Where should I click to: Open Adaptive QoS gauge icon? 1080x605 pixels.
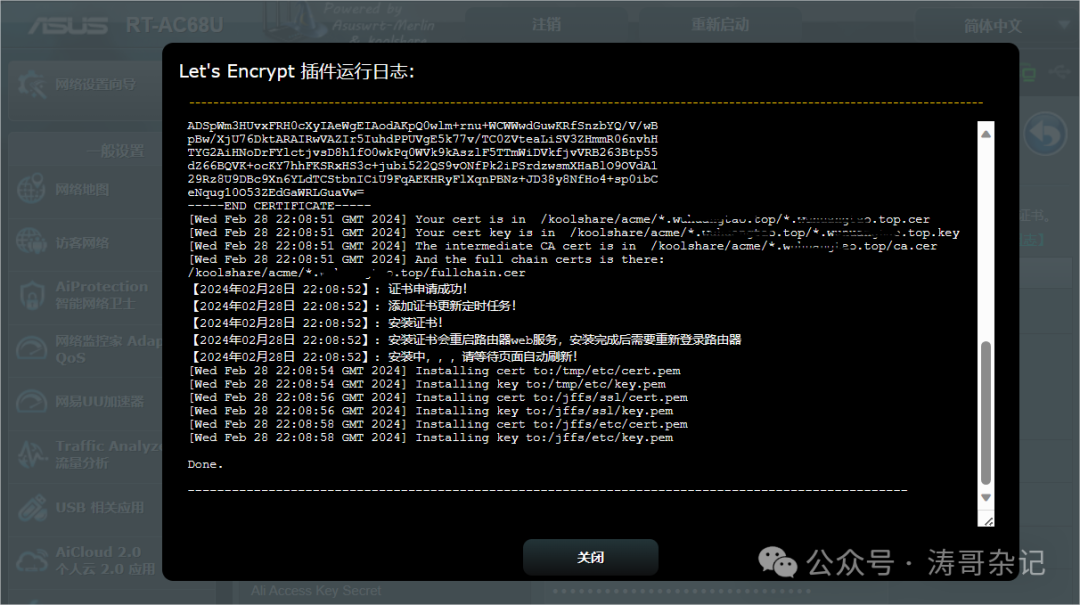pyautogui.click(x=32, y=348)
